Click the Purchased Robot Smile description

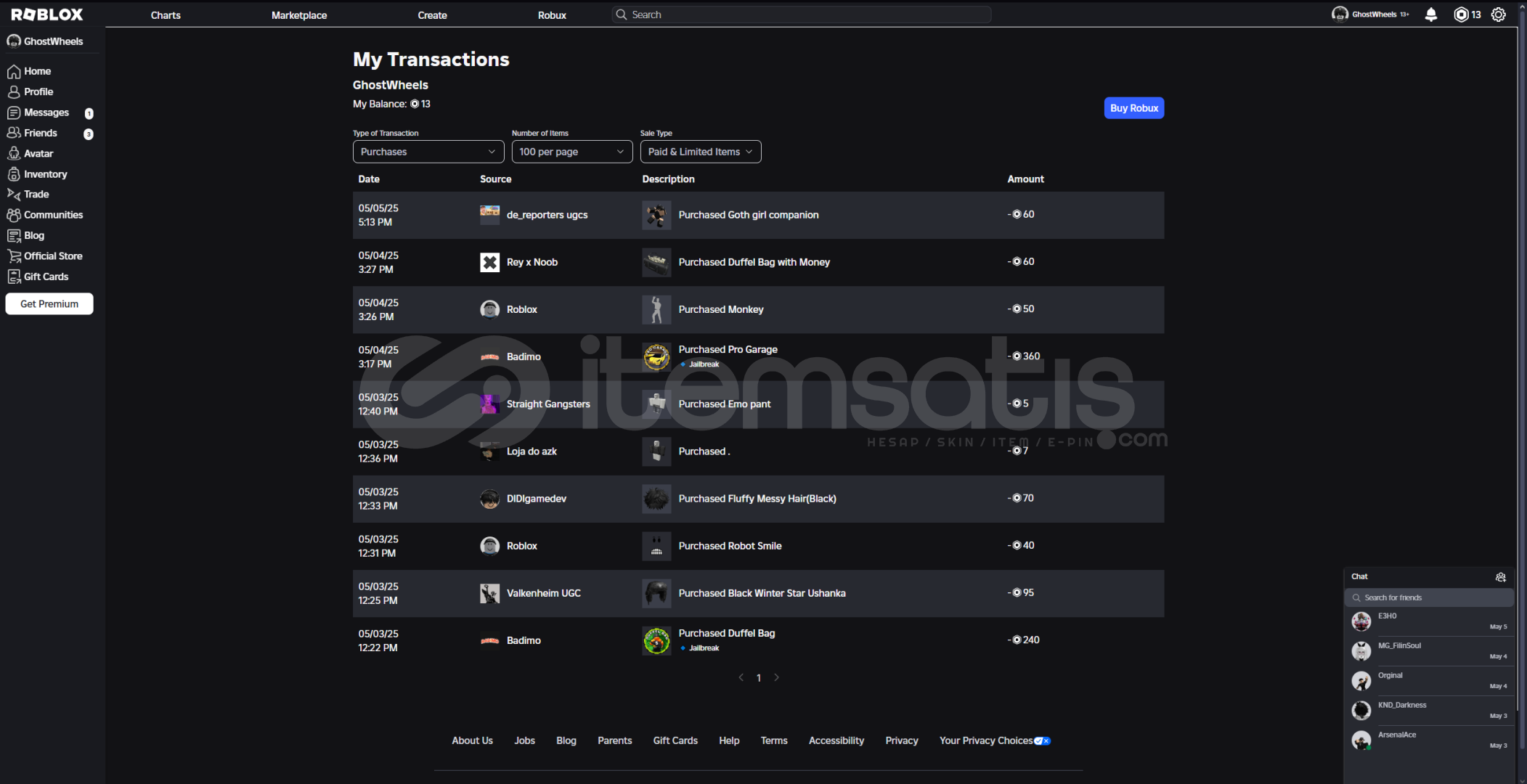(730, 546)
